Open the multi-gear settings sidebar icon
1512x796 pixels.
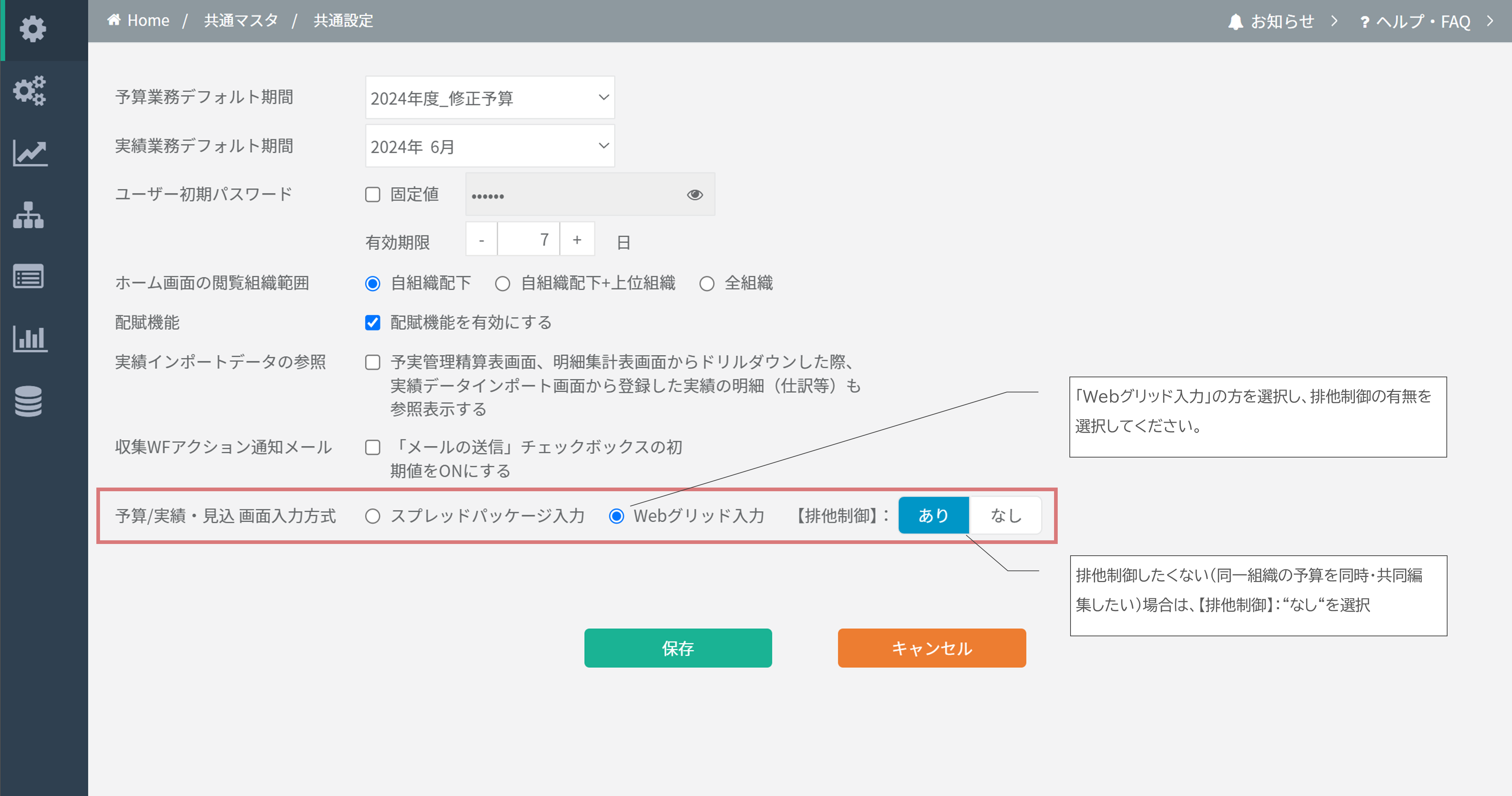click(x=29, y=90)
